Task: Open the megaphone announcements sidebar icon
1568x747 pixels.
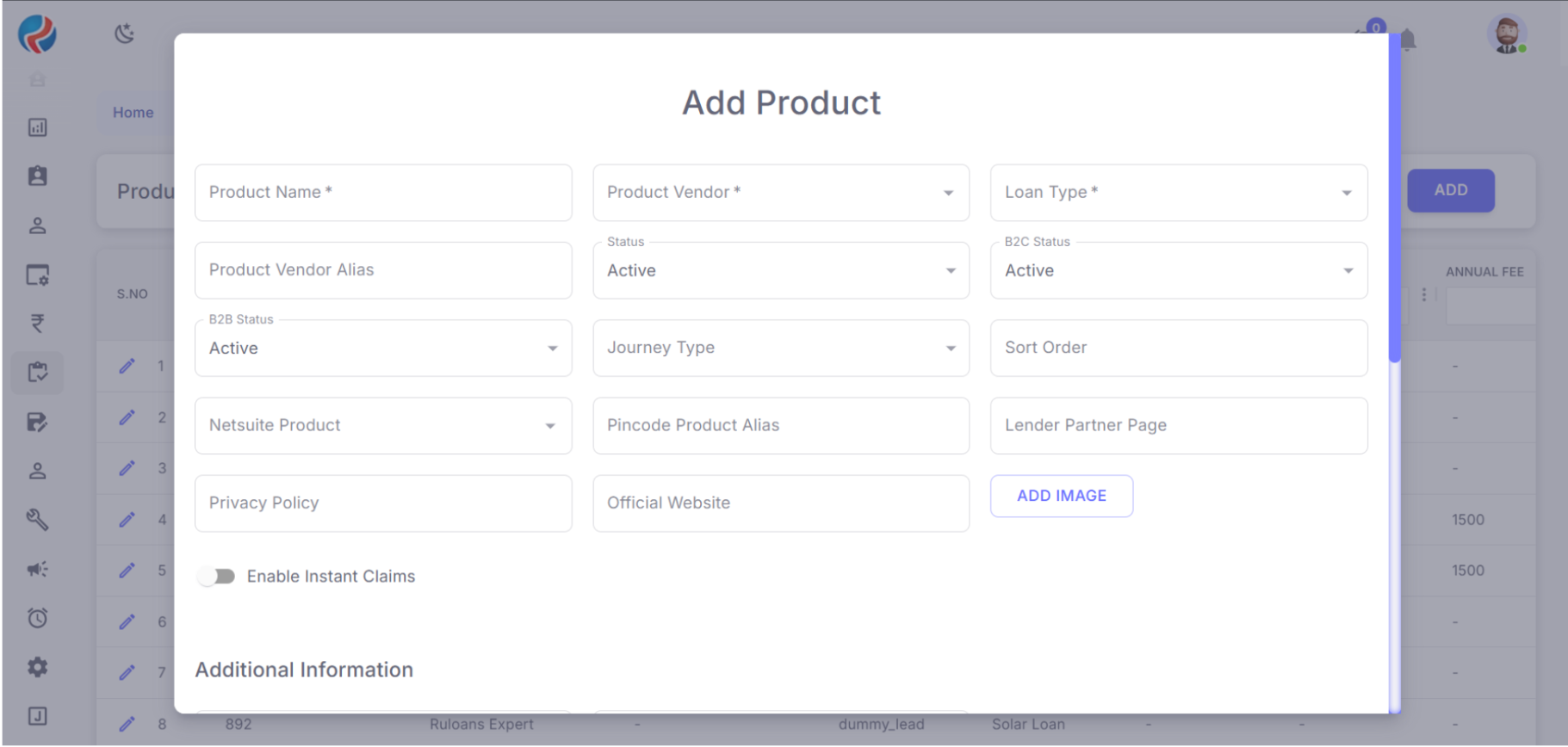Action: (37, 569)
